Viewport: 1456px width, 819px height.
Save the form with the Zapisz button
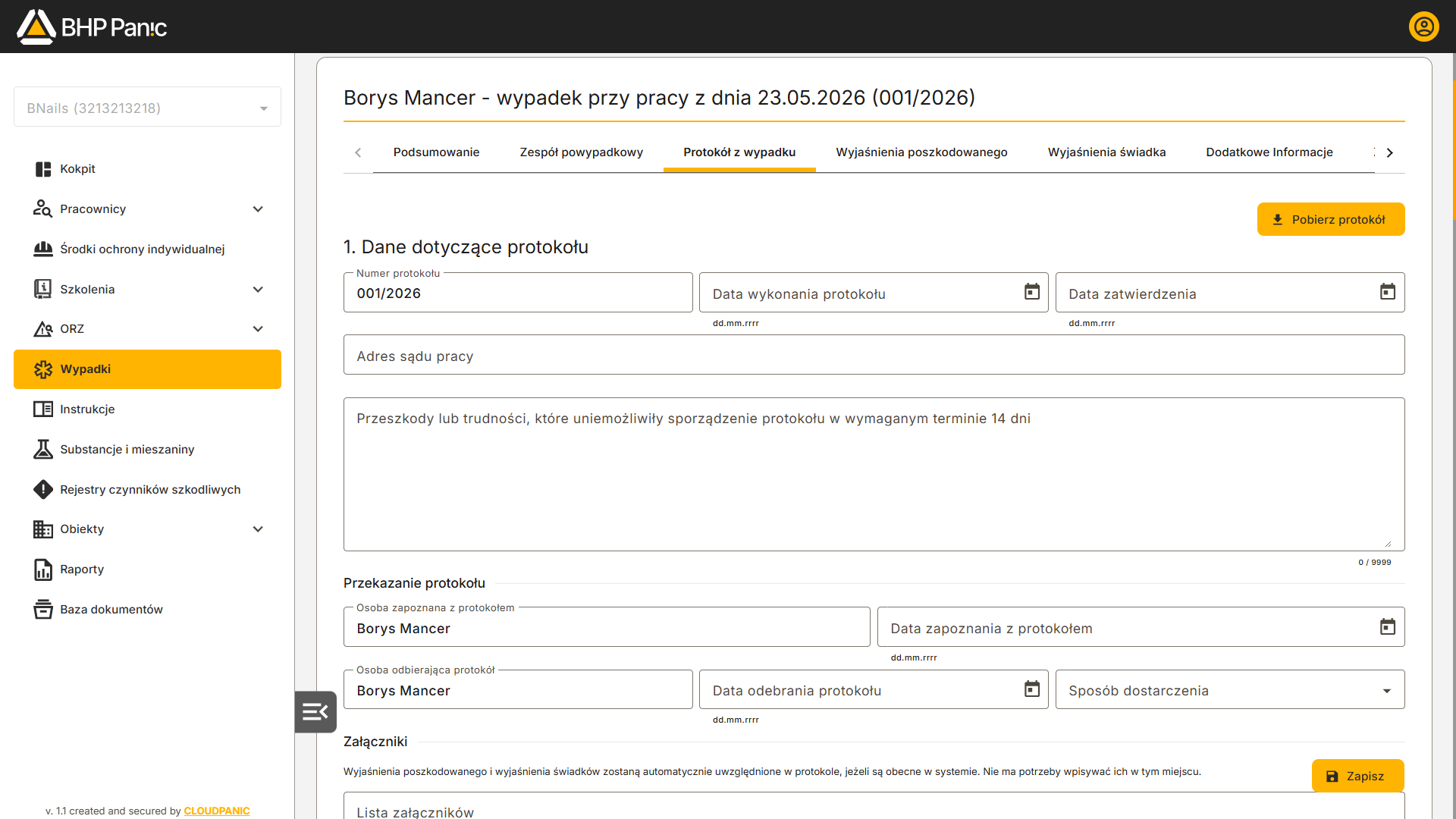pos(1357,776)
